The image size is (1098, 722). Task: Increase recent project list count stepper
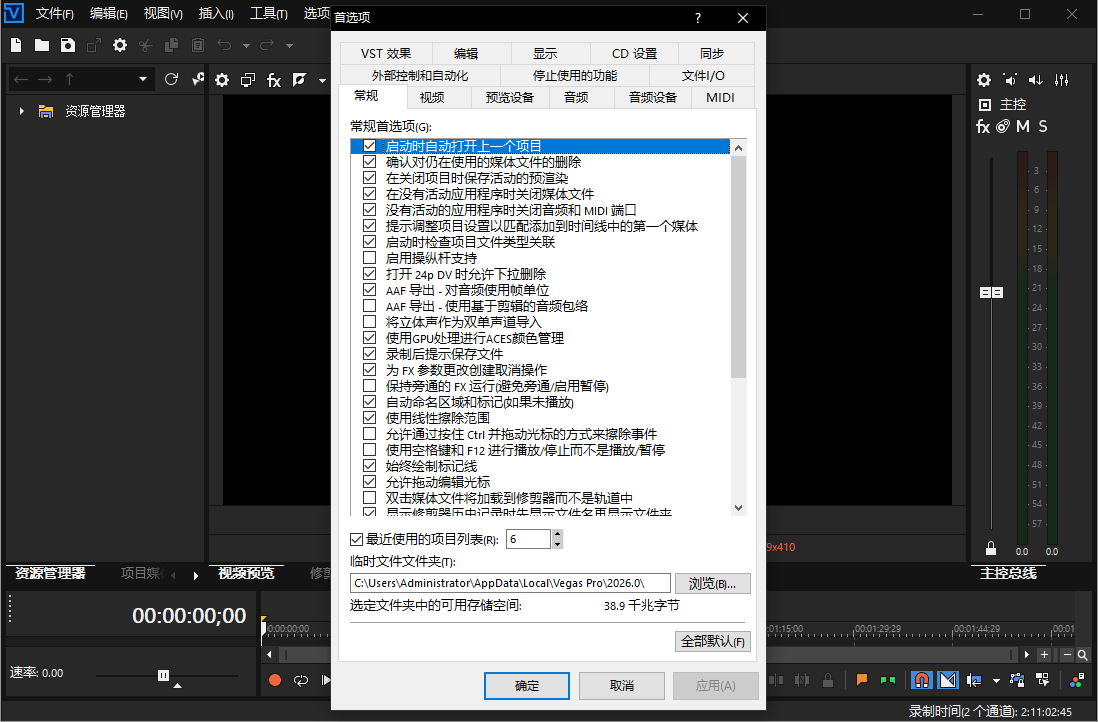tap(557, 535)
